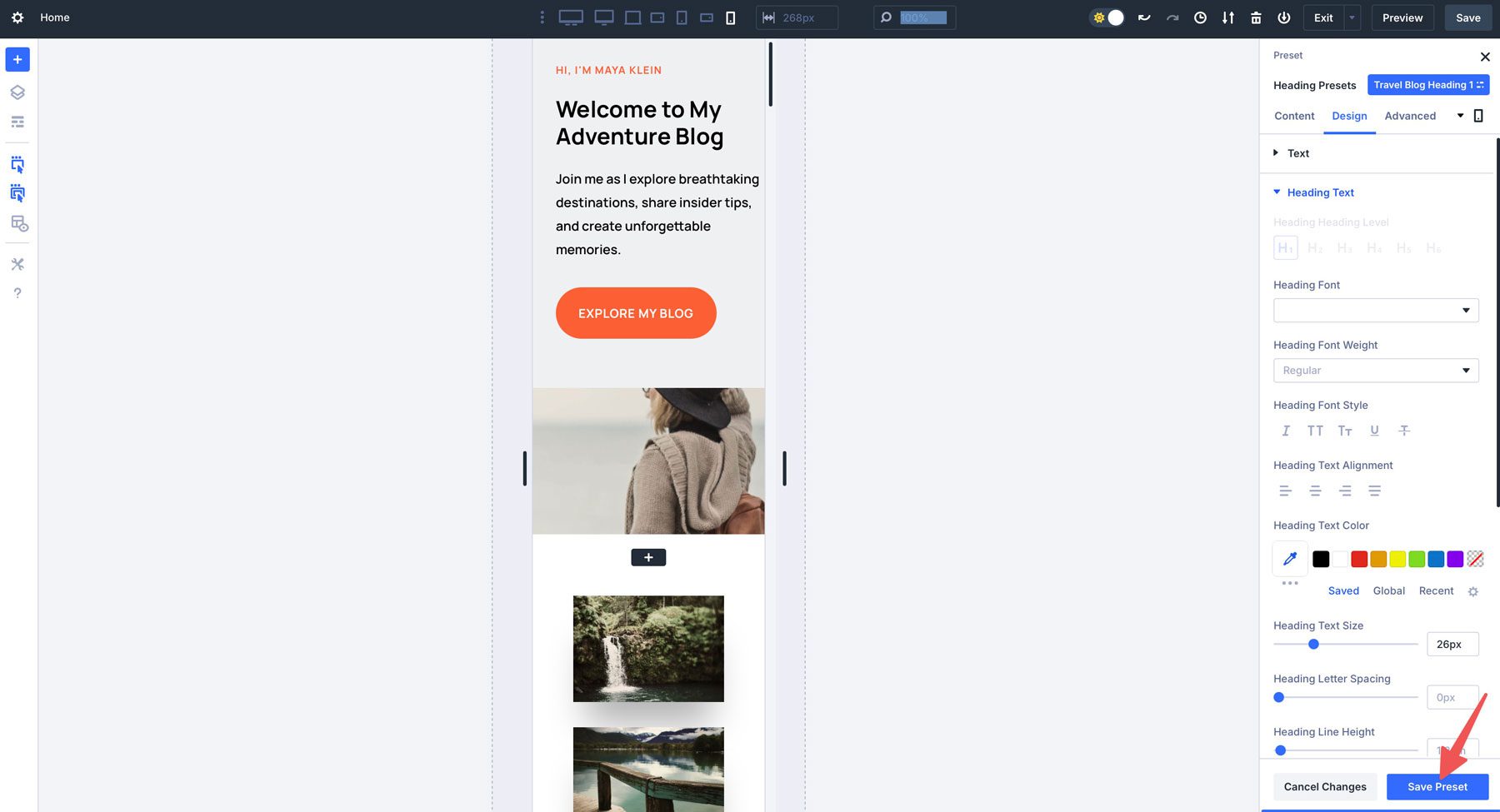This screenshot has width=1500, height=812.
Task: Switch to the Content tab
Action: click(1293, 116)
